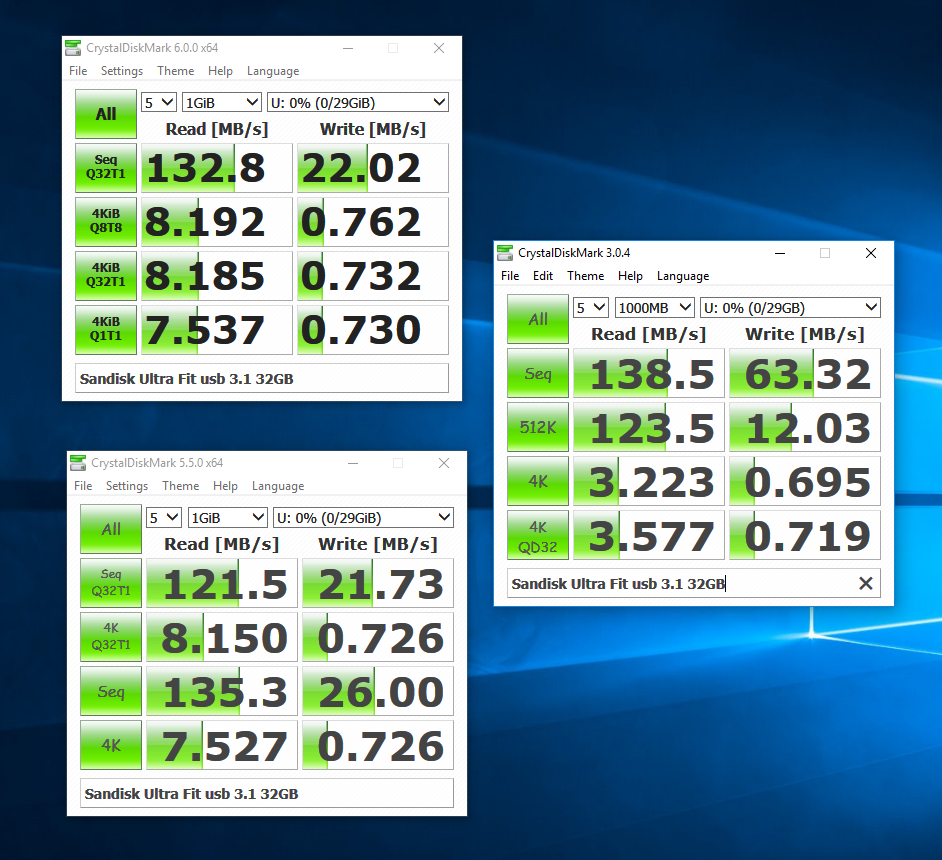Image resolution: width=942 pixels, height=860 pixels.
Task: Start 4KiB Q32T1 test in CrystalDiskMark 6.0.0
Action: (106, 276)
